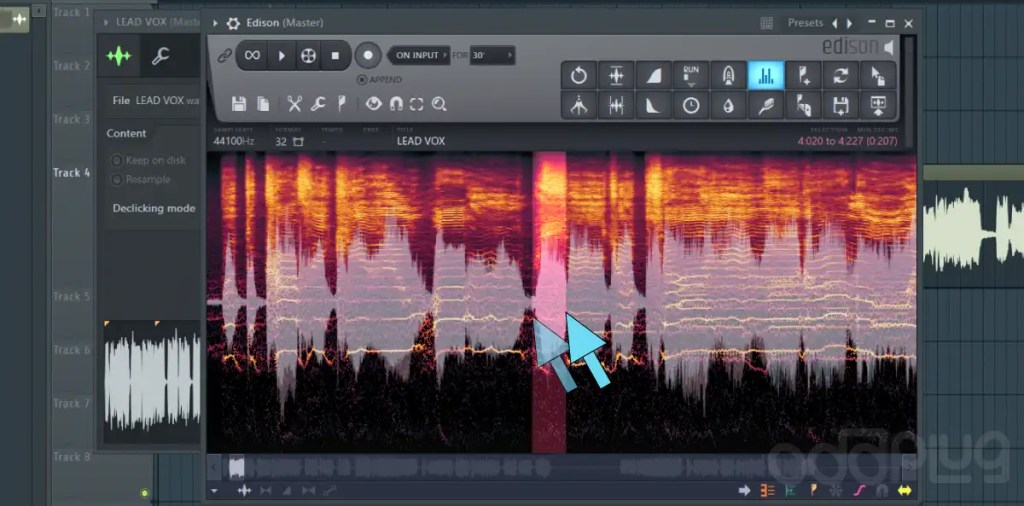
Task: Toggle loop playback in Edison
Action: pyautogui.click(x=252, y=55)
